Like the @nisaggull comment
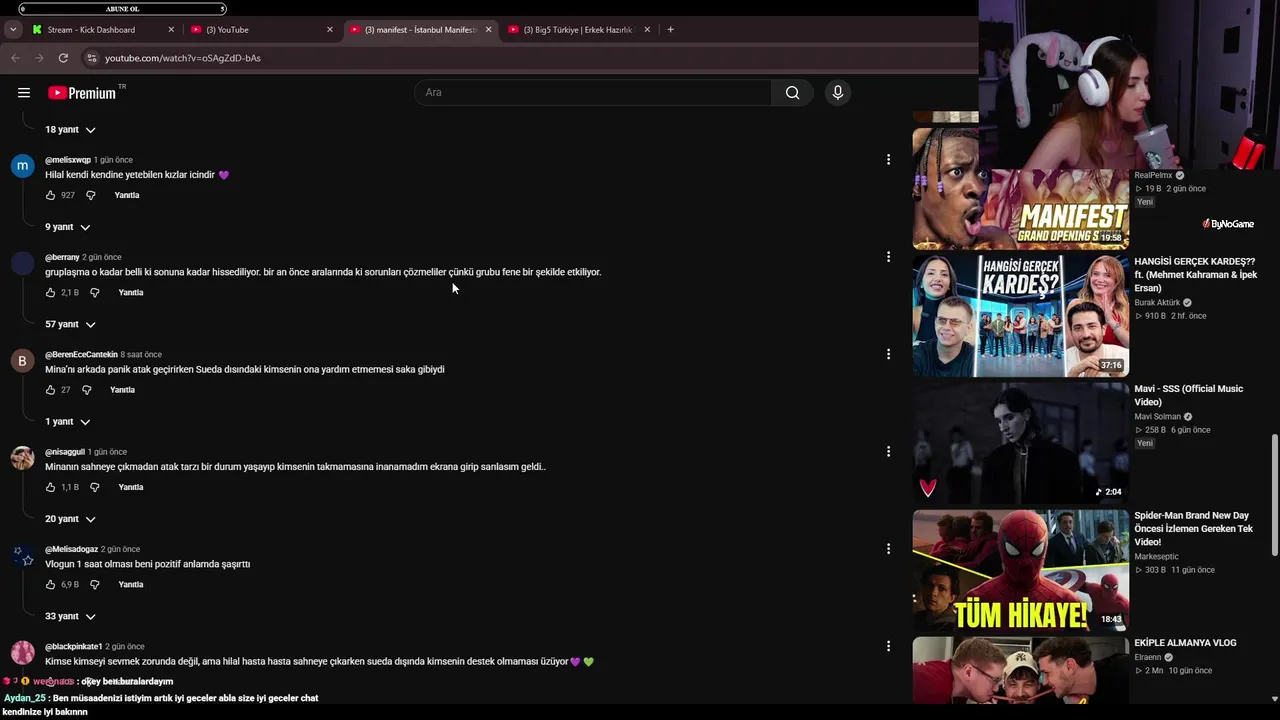The width and height of the screenshot is (1280, 720). [50, 487]
